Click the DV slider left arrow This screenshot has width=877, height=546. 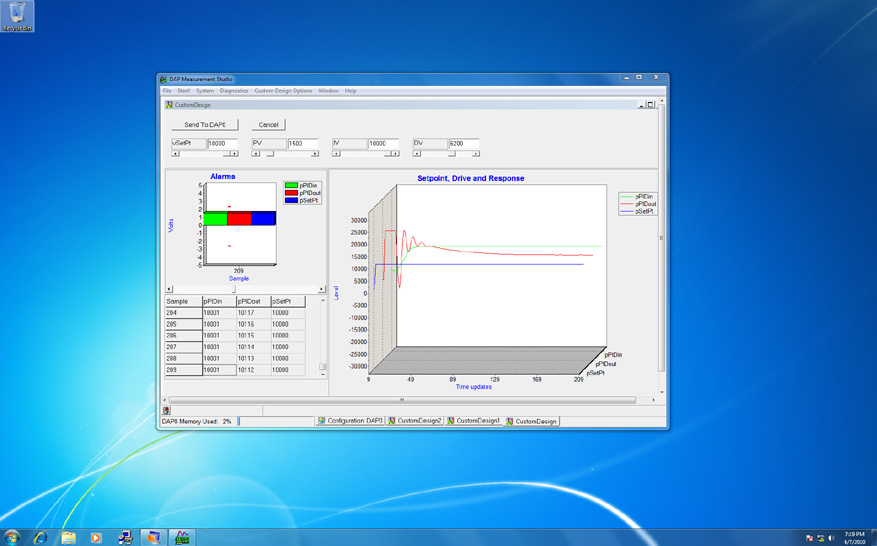[417, 153]
